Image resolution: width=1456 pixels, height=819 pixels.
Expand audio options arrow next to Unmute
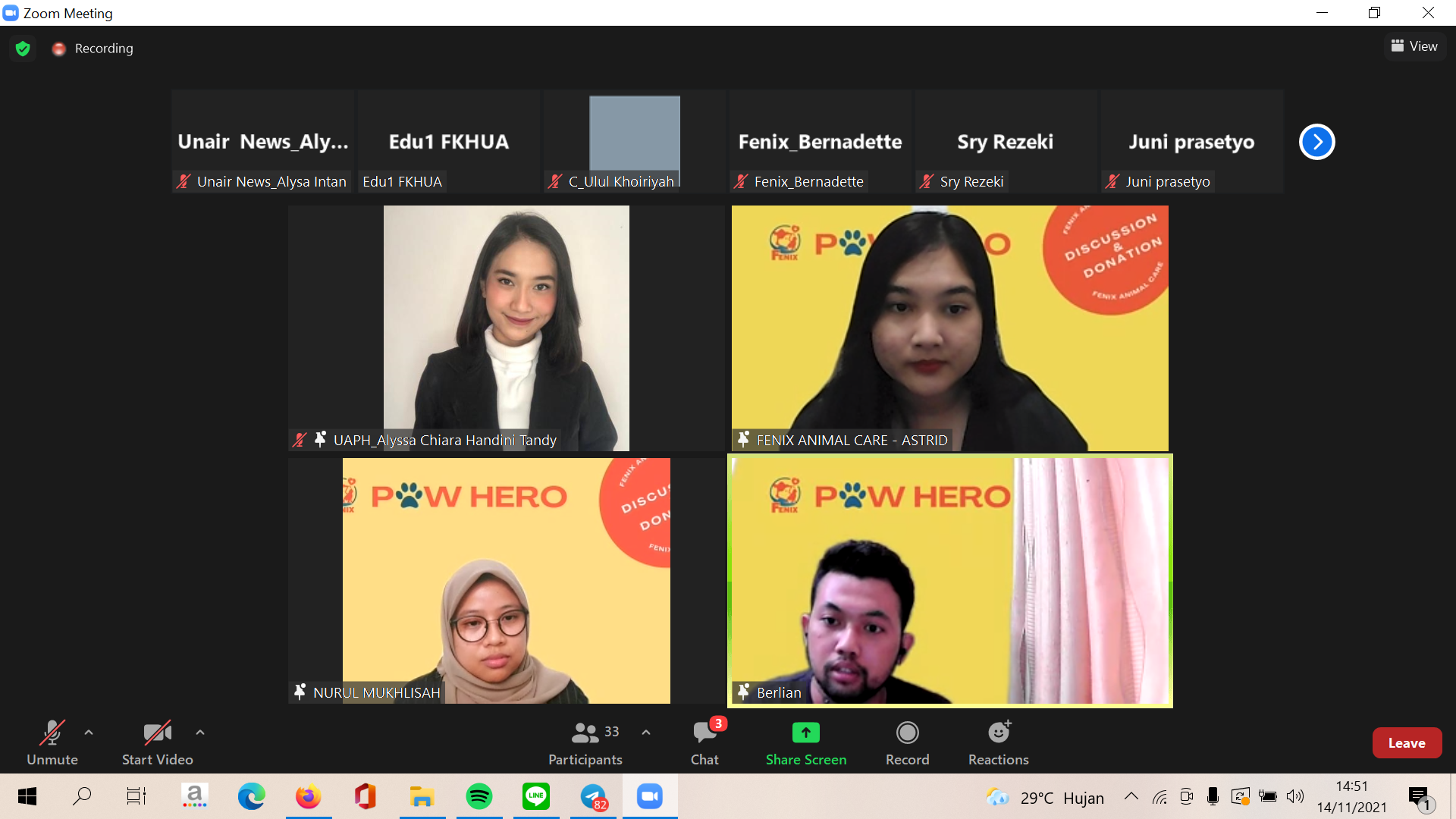(89, 733)
